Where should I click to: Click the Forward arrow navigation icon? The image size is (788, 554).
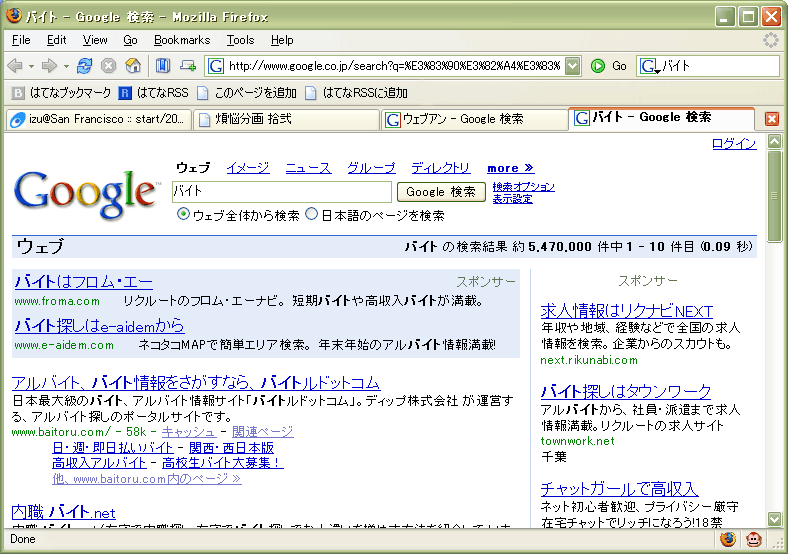tap(49, 66)
